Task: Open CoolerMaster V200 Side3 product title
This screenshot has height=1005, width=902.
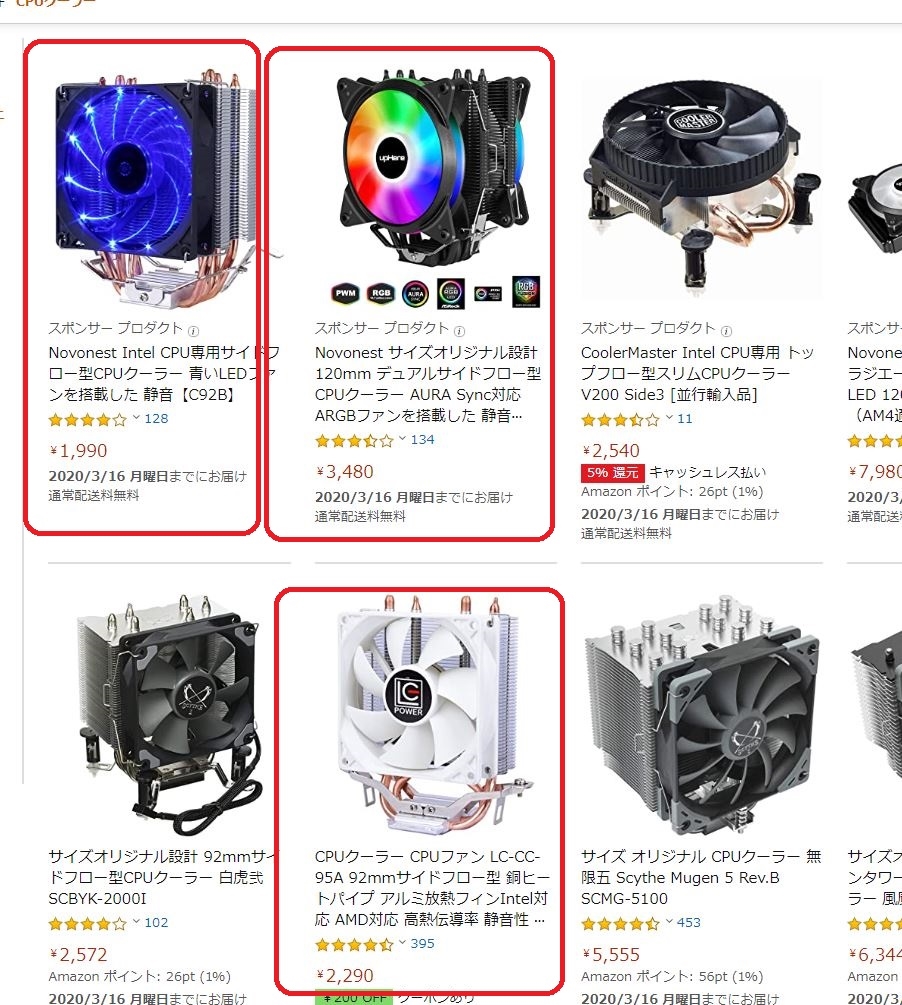Action: coord(697,373)
